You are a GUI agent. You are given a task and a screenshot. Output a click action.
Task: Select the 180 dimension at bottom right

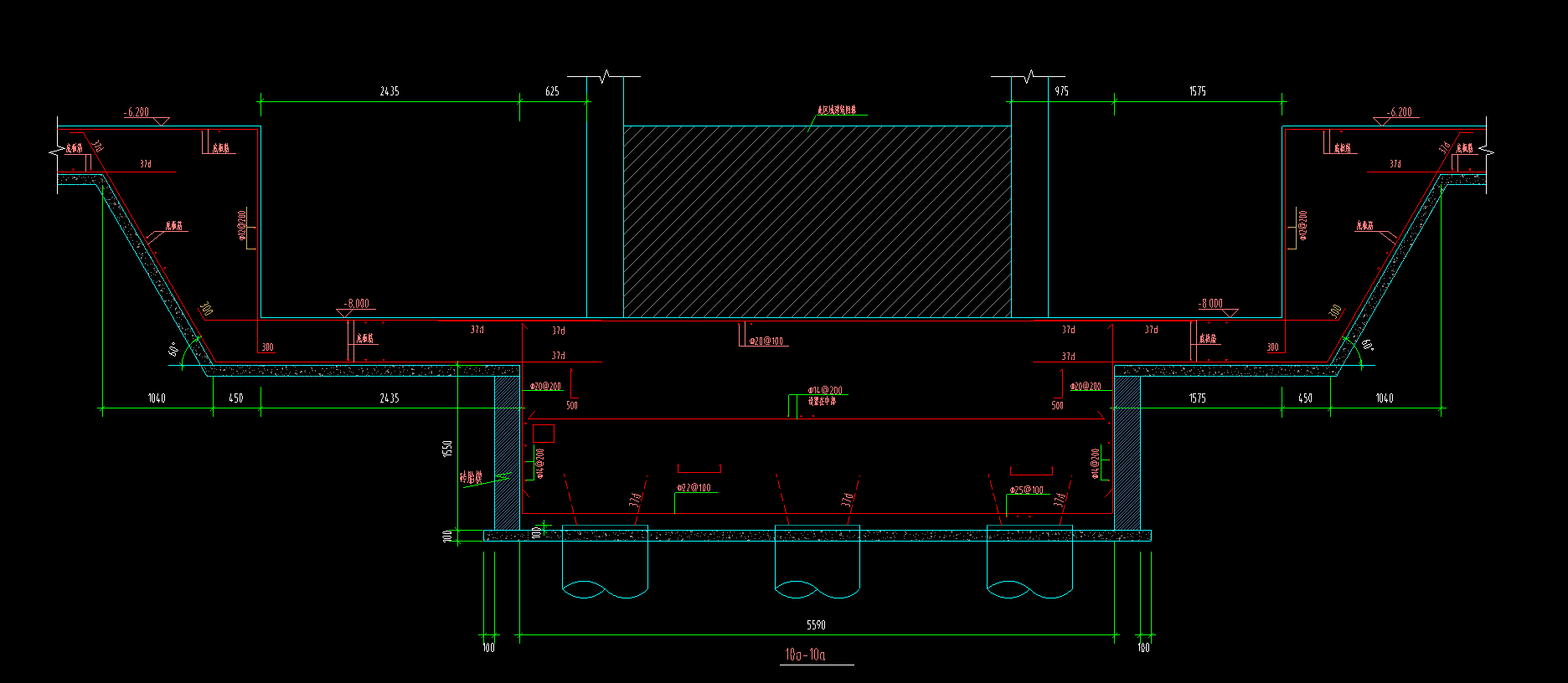click(x=1143, y=647)
